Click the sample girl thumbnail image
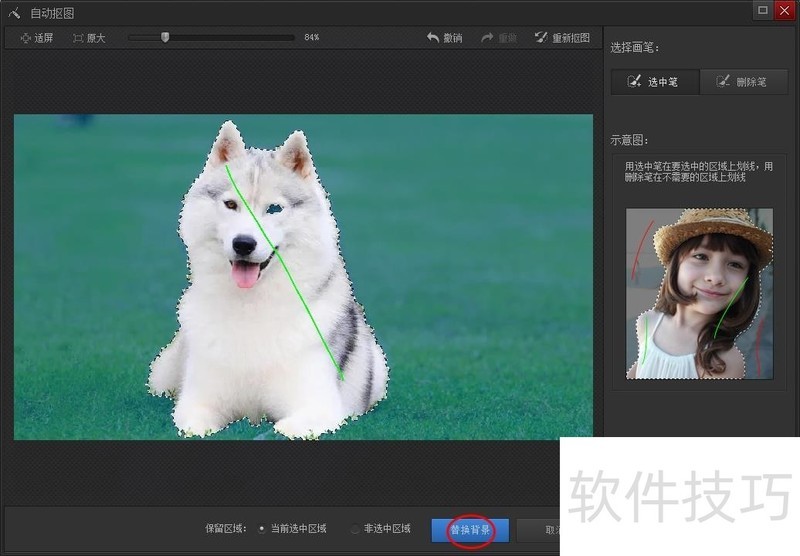The width and height of the screenshot is (800, 556). (699, 293)
